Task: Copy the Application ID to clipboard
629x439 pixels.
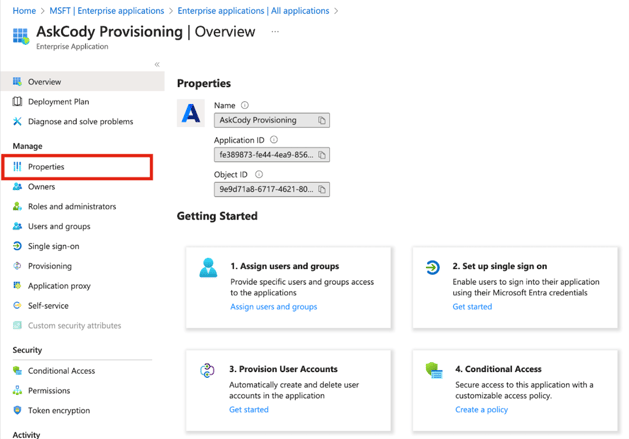Action: click(322, 155)
